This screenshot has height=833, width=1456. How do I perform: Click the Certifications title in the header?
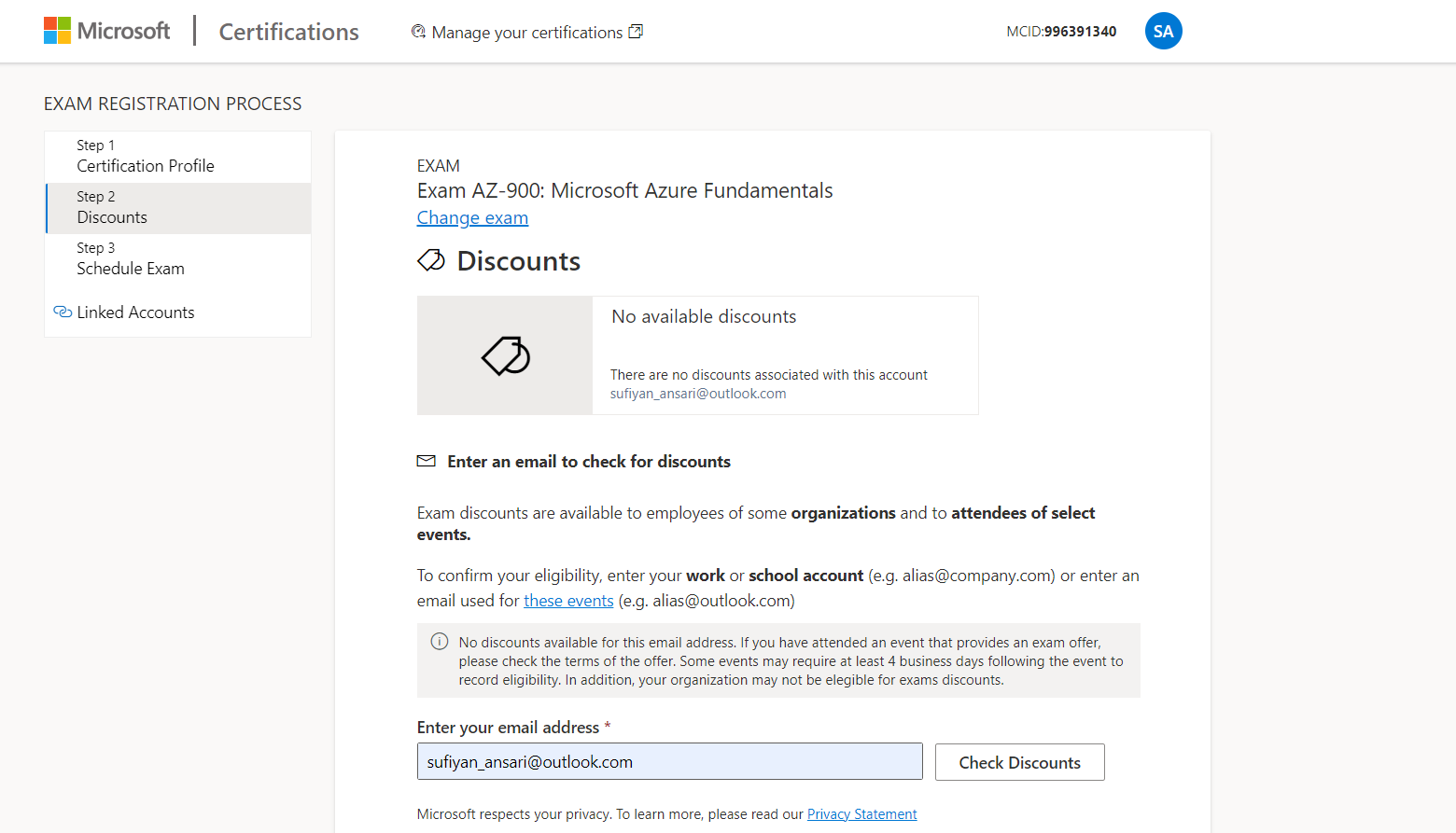pyautogui.click(x=287, y=31)
